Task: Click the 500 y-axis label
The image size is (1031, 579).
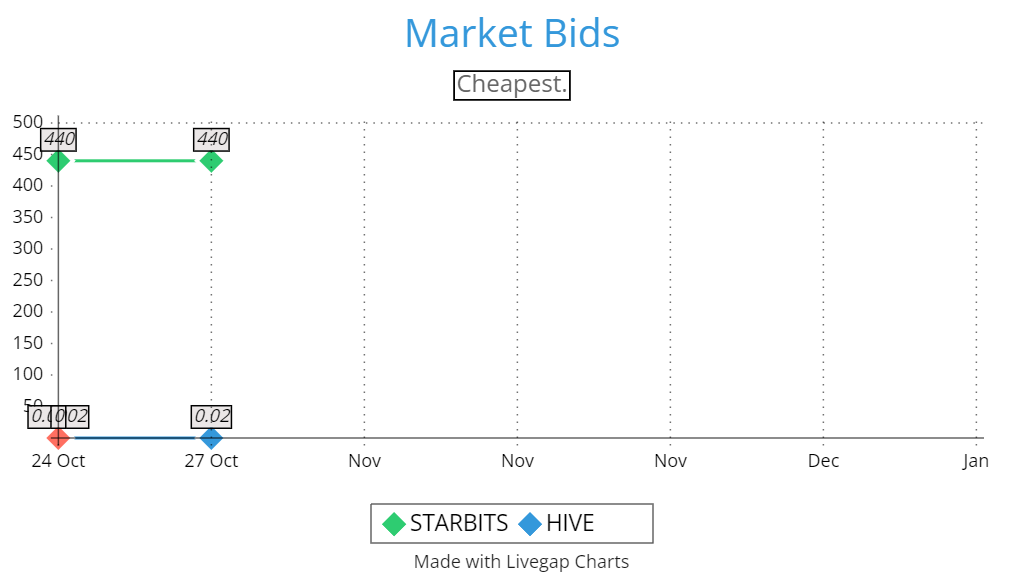Action: pos(28,122)
